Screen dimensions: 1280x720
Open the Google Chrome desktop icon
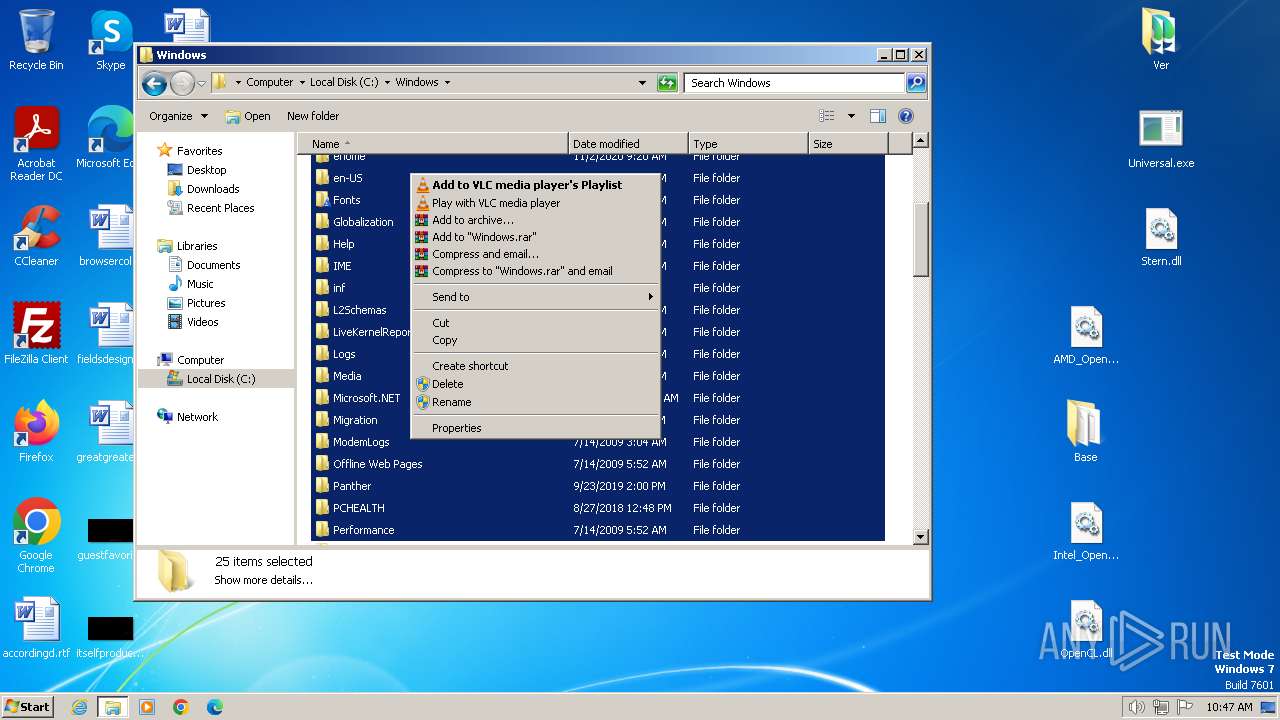coord(36,535)
